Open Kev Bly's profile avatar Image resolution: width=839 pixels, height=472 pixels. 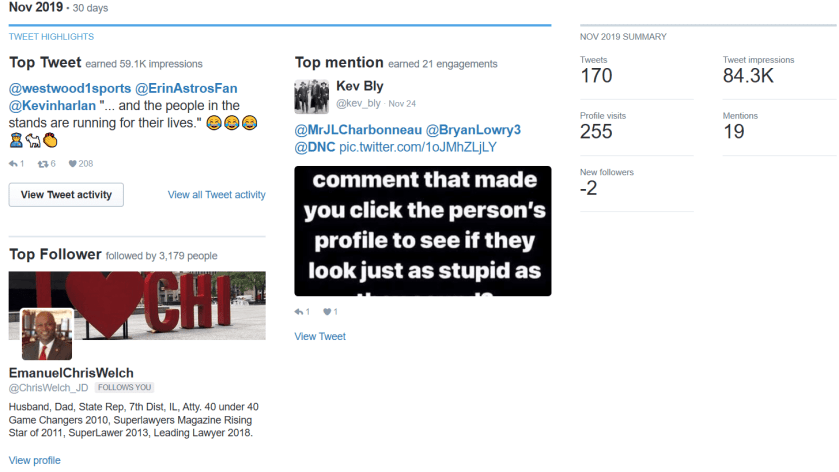click(x=311, y=97)
